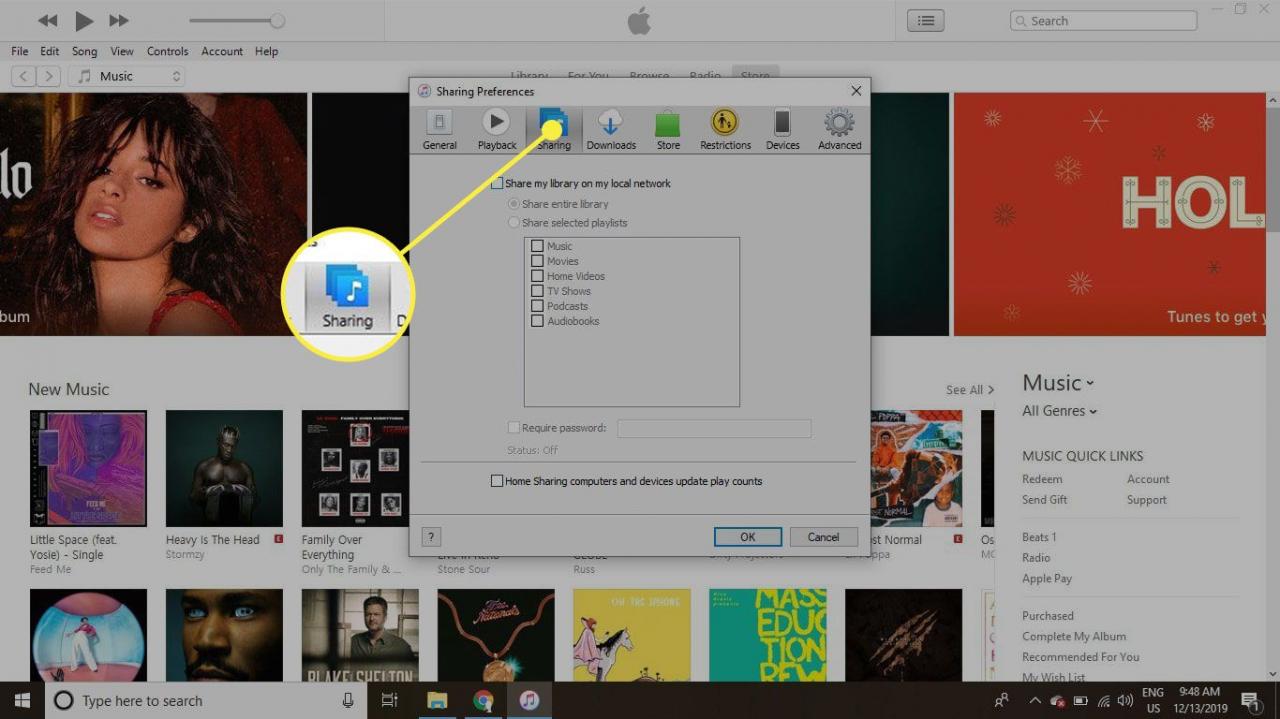This screenshot has height=719, width=1280.
Task: Click the Wi-Fi network tray icon
Action: pyautogui.click(x=1103, y=701)
